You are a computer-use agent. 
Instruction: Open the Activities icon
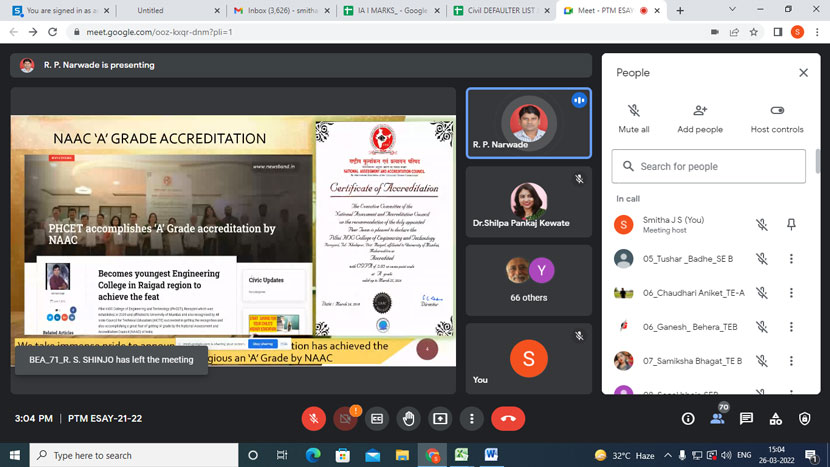point(775,418)
